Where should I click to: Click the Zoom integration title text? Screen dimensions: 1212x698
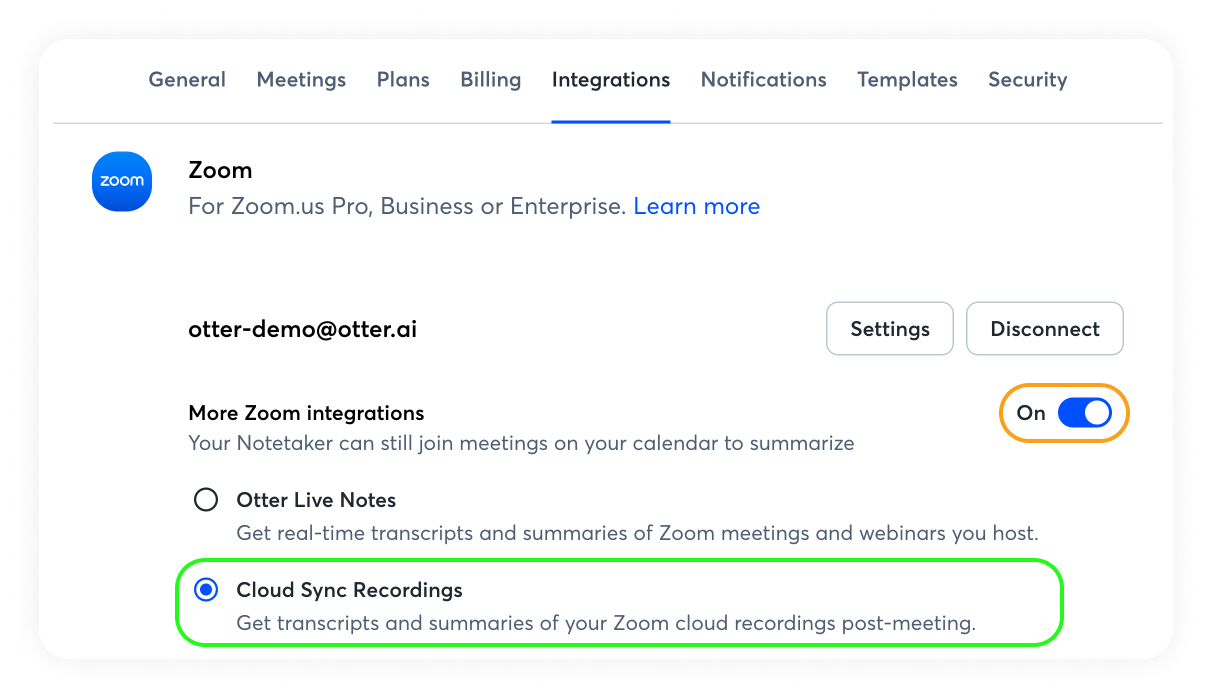[x=220, y=171]
